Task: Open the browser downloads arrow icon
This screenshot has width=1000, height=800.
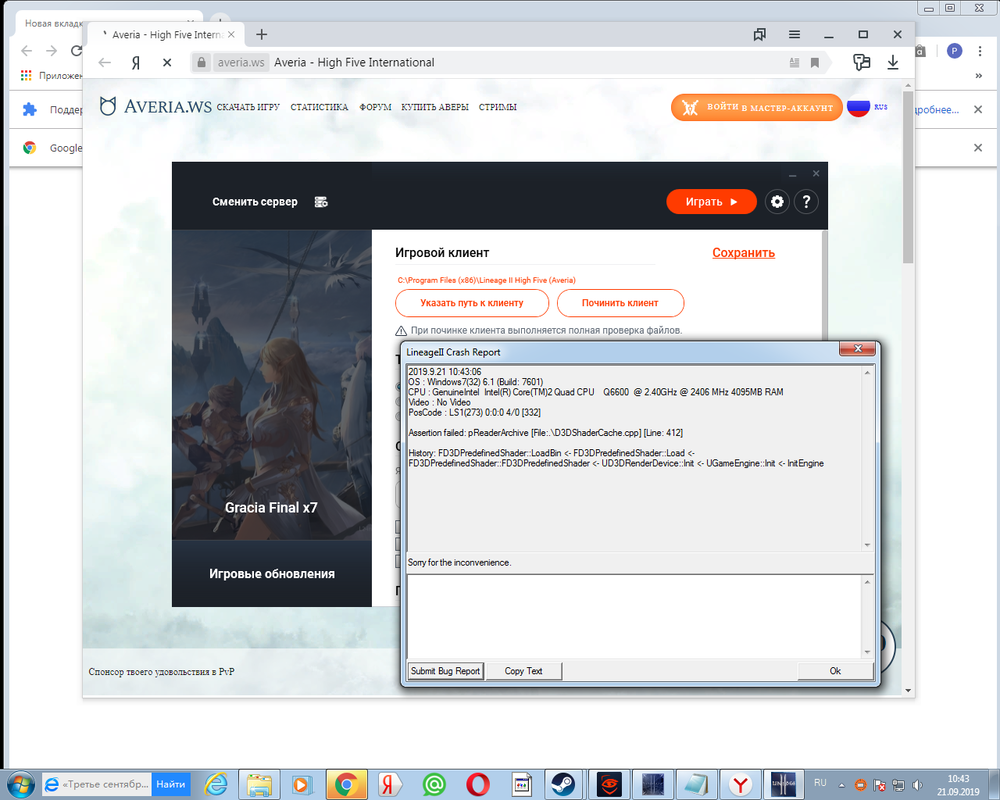Action: 892,62
